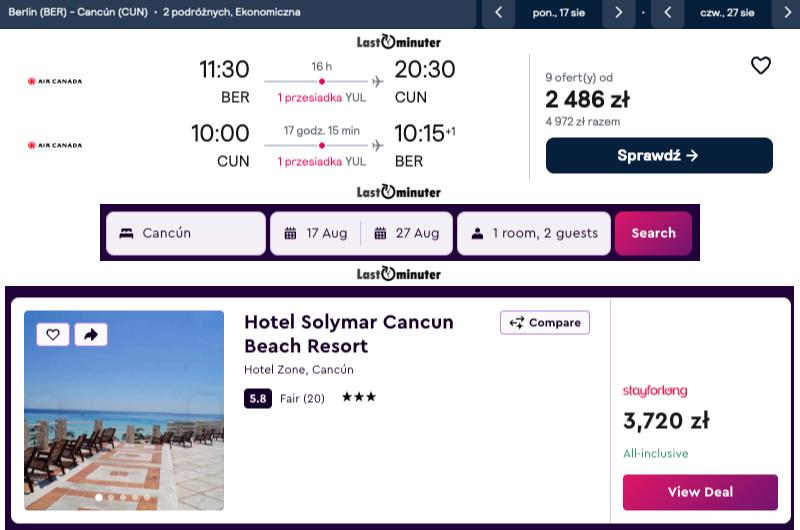Favorite Hotel Solymar with the heart icon

[x=53, y=335]
